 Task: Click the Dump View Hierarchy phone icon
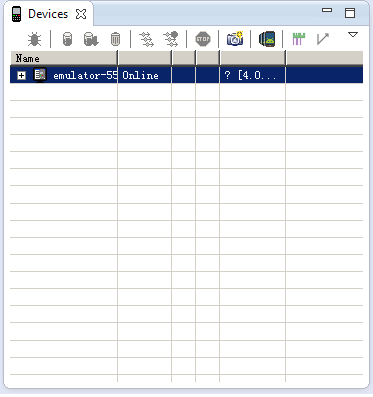(x=267, y=39)
